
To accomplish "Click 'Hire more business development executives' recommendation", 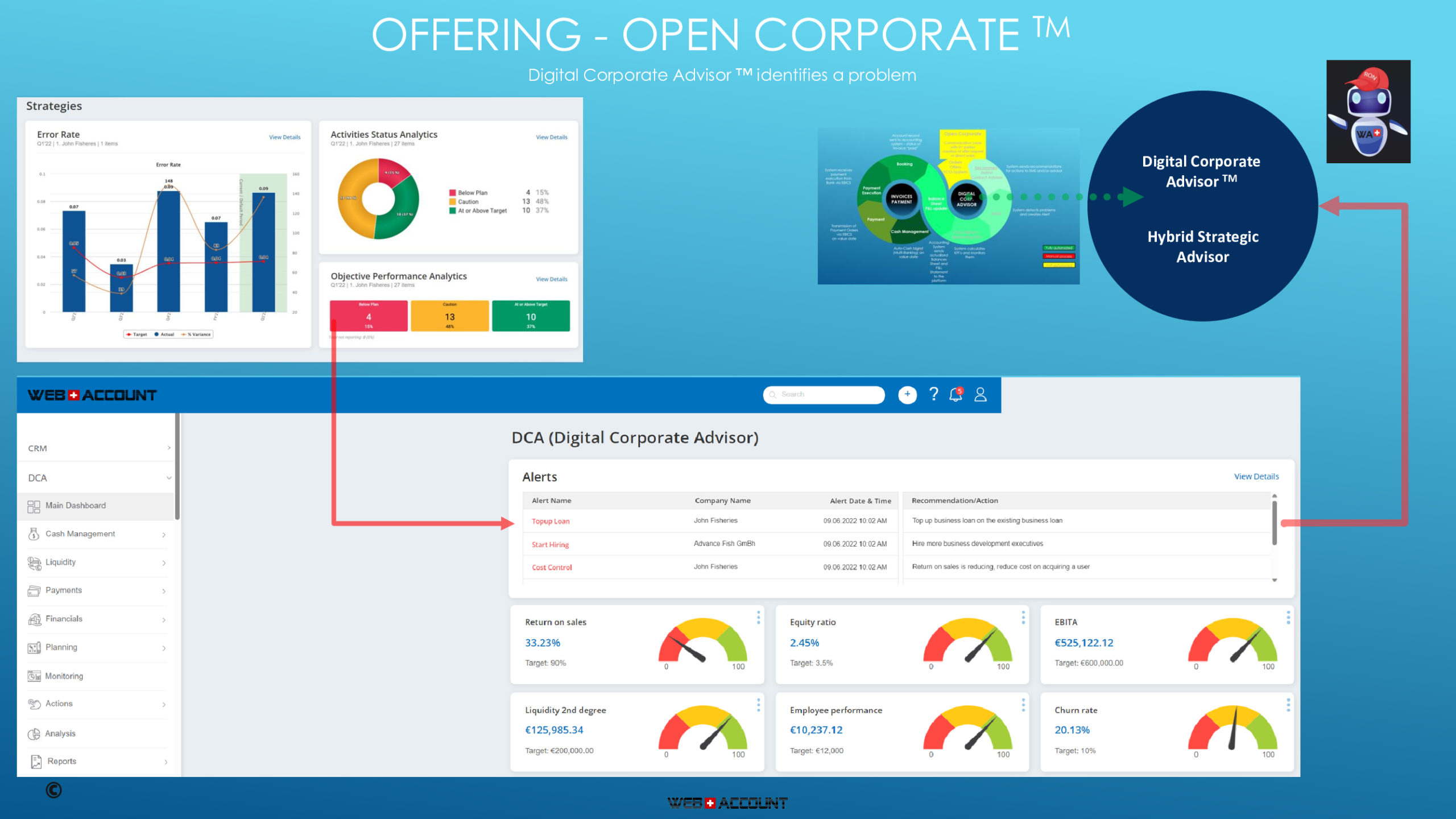I will pyautogui.click(x=977, y=544).
